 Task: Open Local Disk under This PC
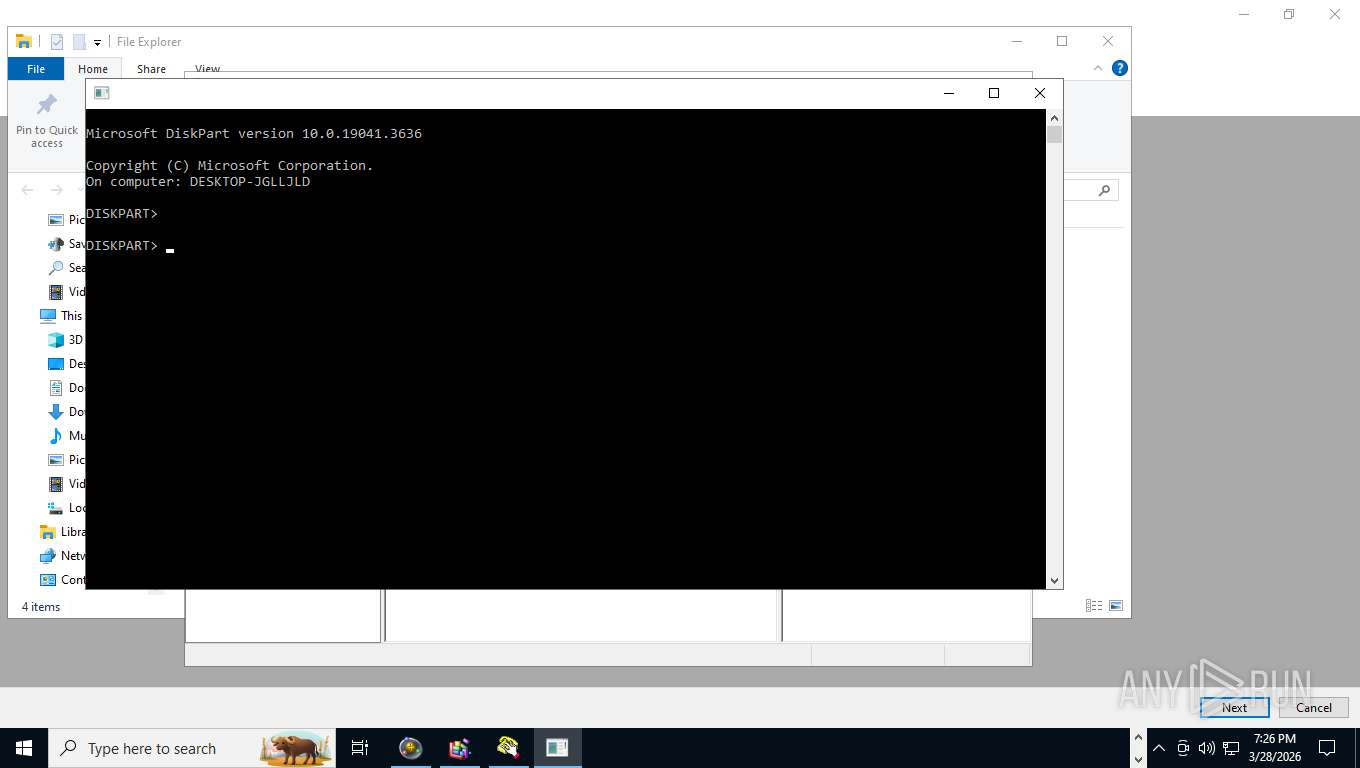[x=66, y=508]
